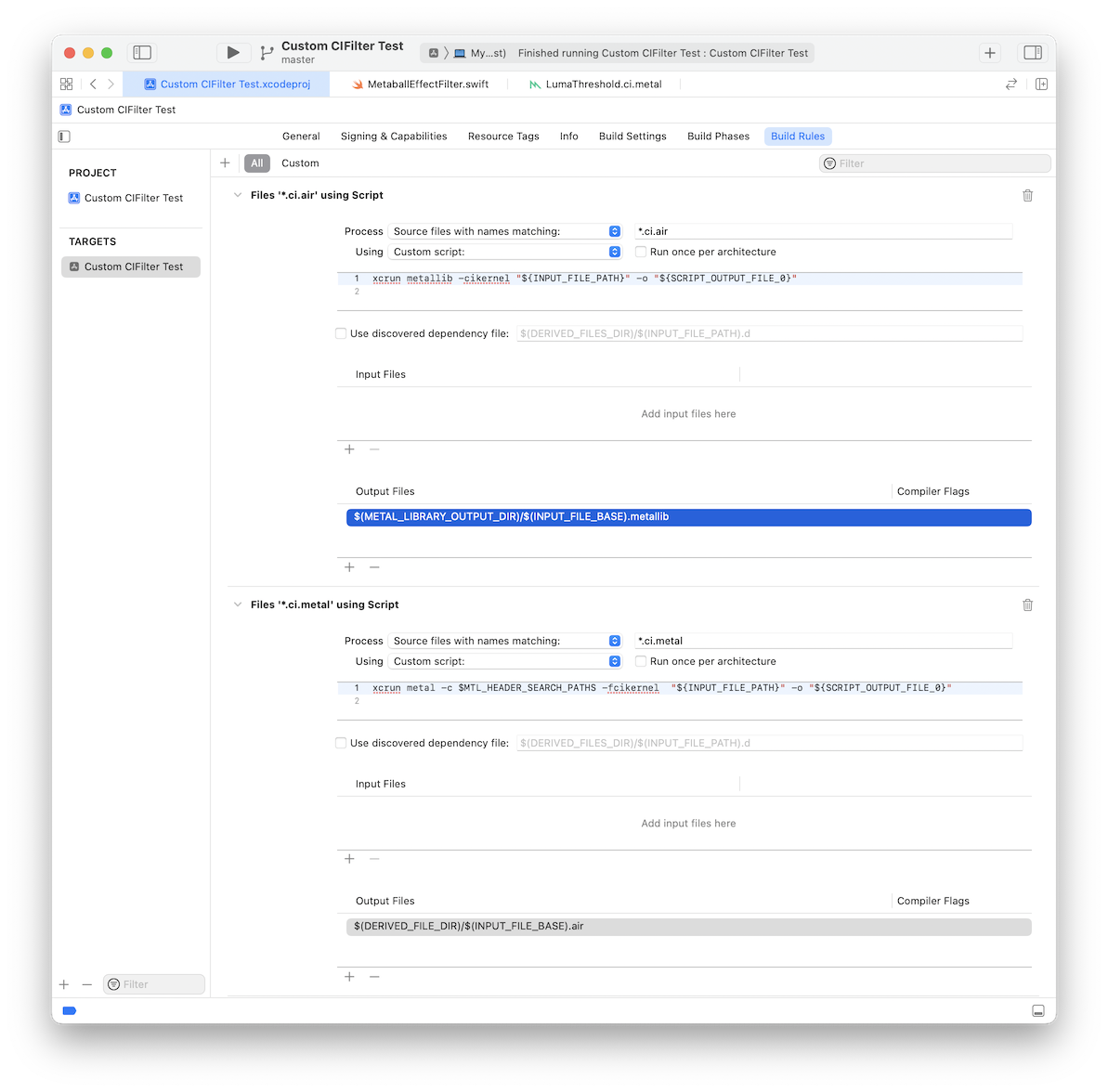This screenshot has width=1108, height=1092.
Task: Select the Build Rules tab
Action: click(x=798, y=136)
